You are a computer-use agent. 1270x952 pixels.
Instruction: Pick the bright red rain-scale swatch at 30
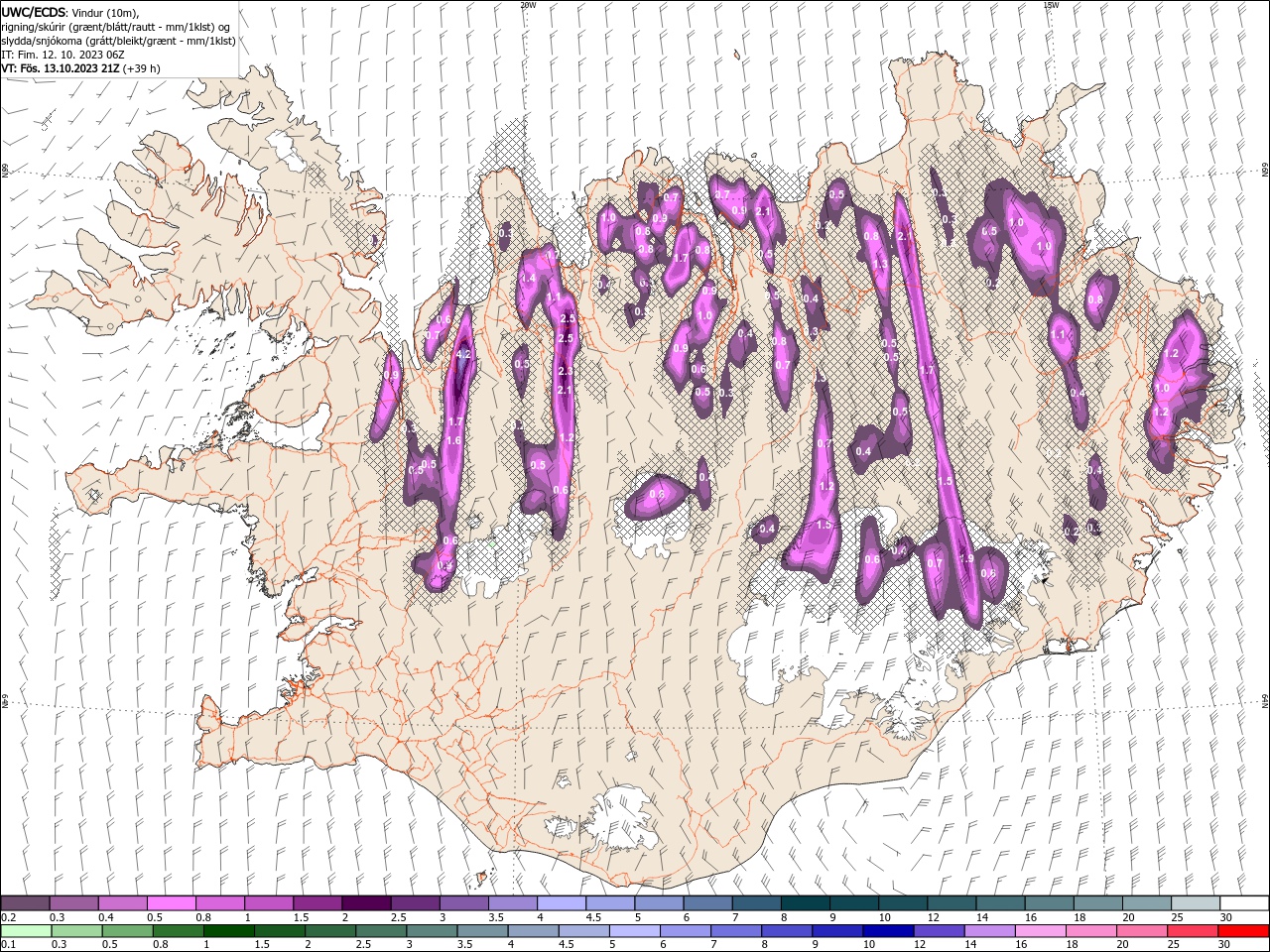[1242, 930]
